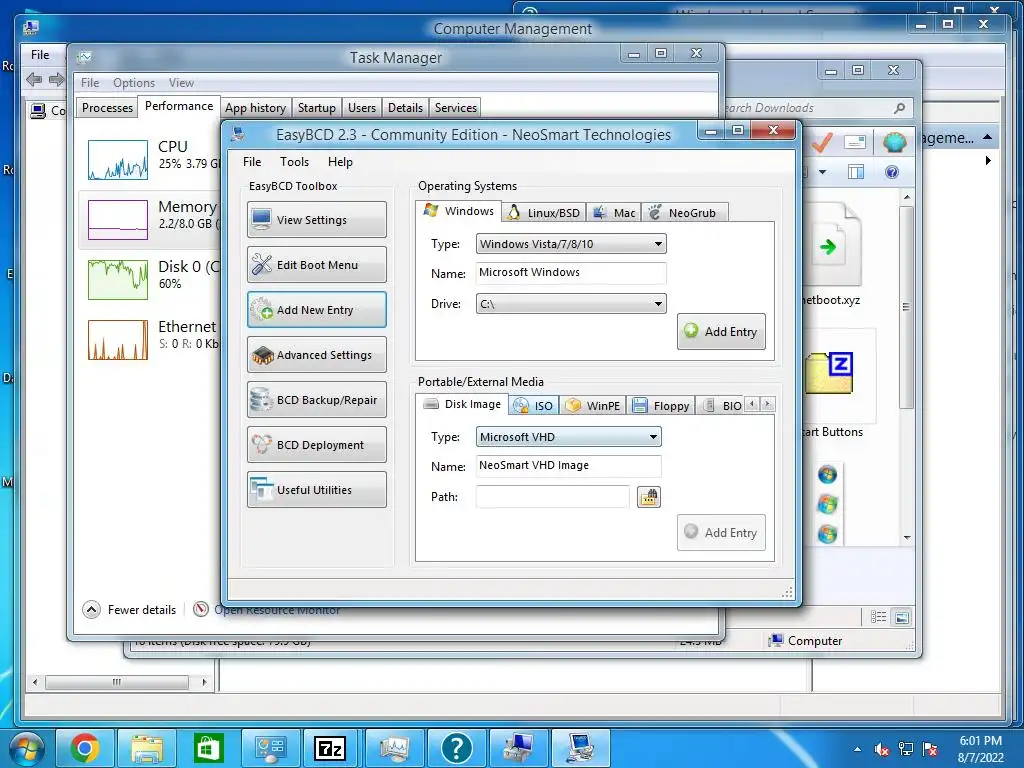
Task: Browse for disk image path with binoculars icon
Action: [648, 497]
